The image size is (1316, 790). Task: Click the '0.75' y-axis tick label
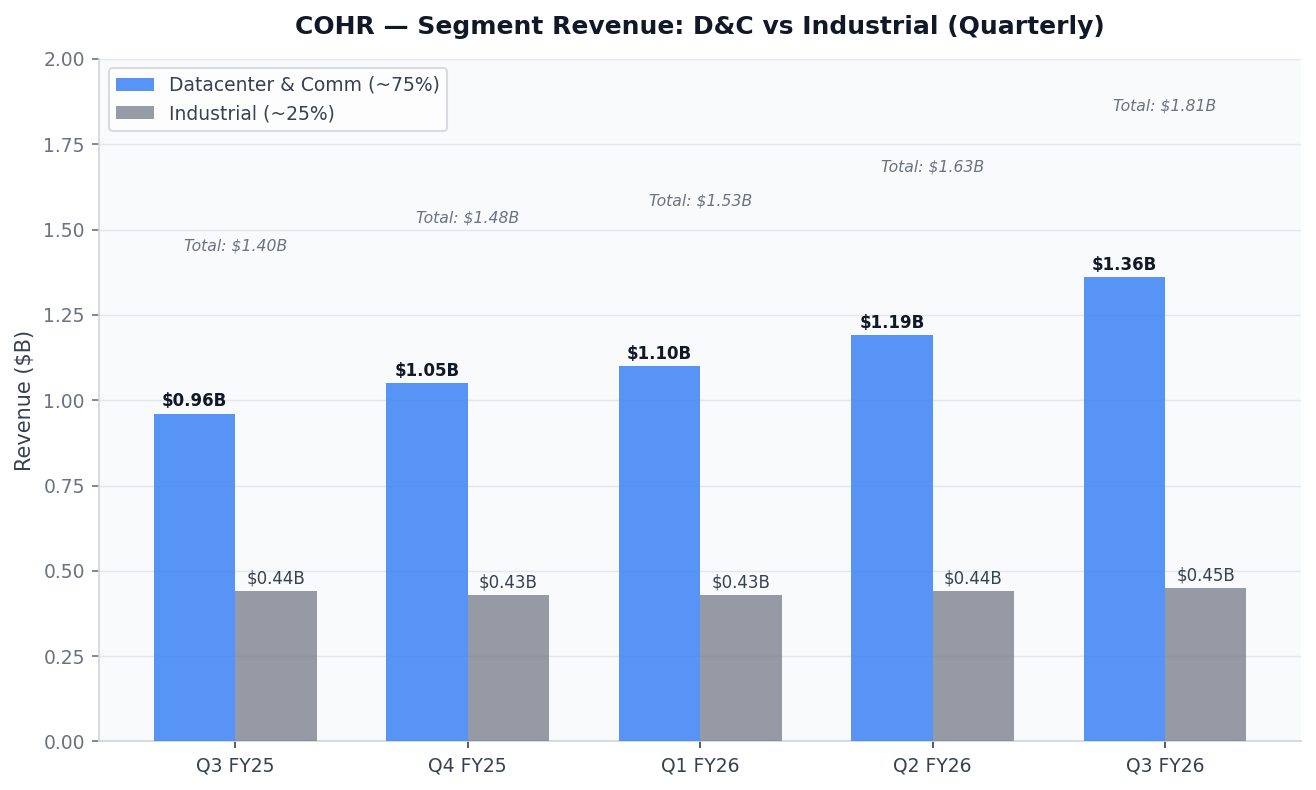[64, 486]
